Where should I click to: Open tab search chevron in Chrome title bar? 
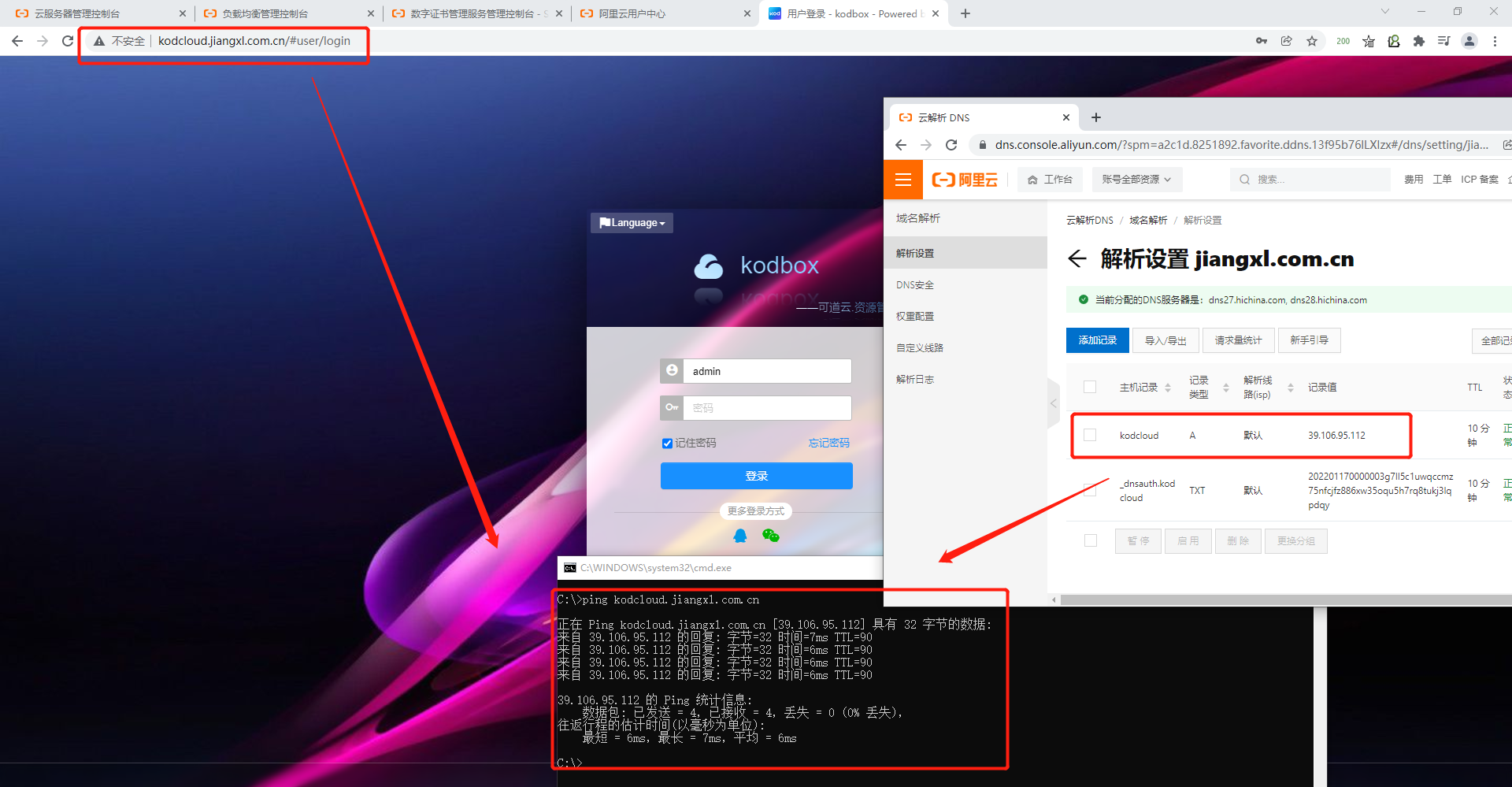tap(1384, 11)
